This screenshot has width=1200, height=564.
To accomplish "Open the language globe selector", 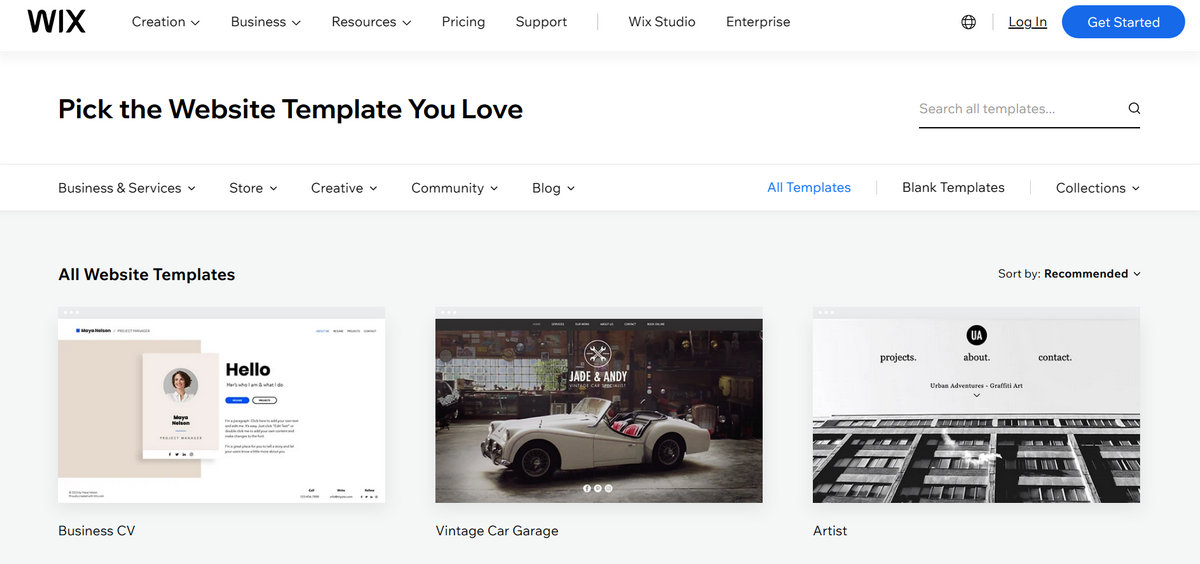I will (968, 22).
